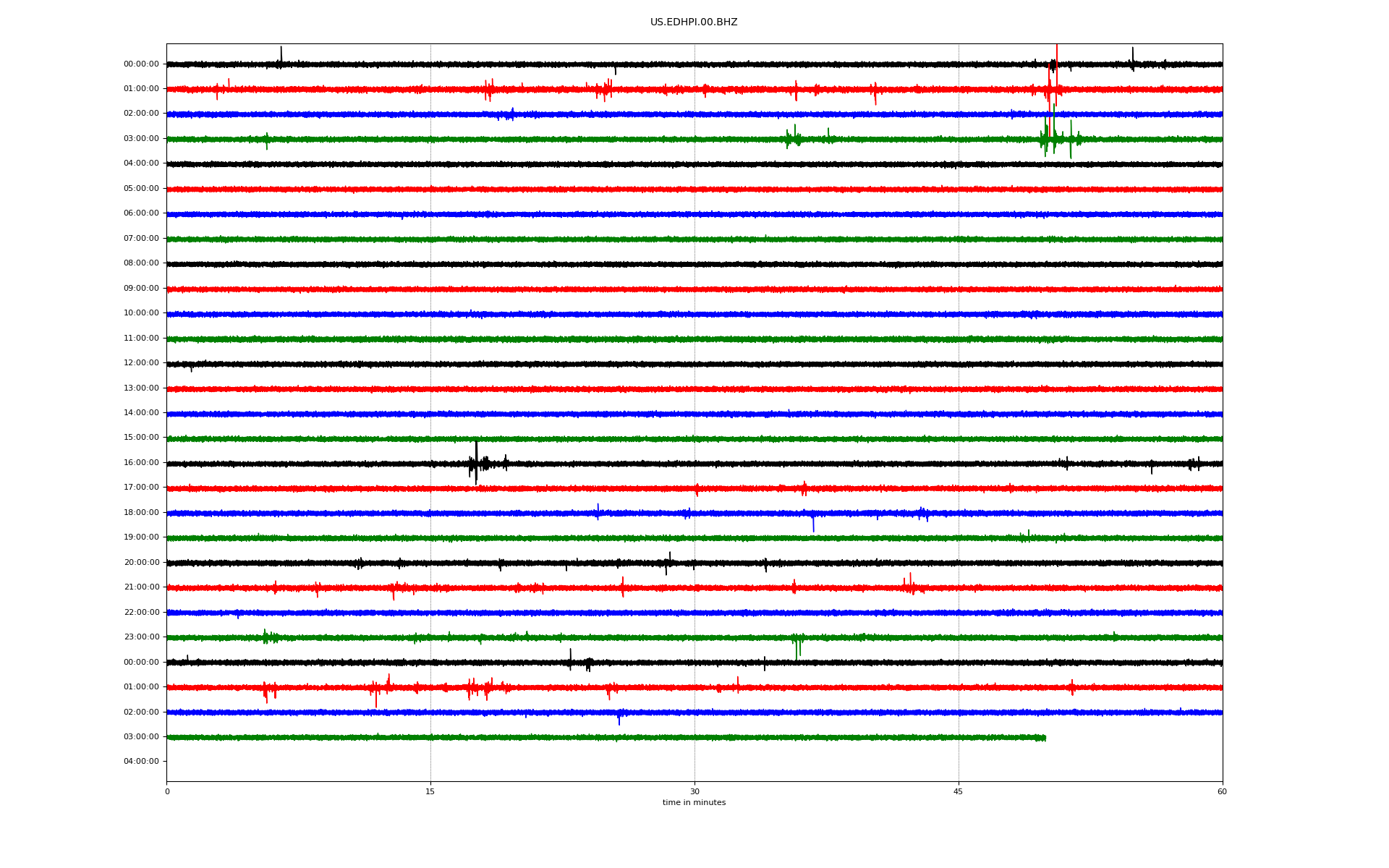The image size is (1389, 868).
Task: Click the 08:00:00 row label
Action: click(141, 263)
